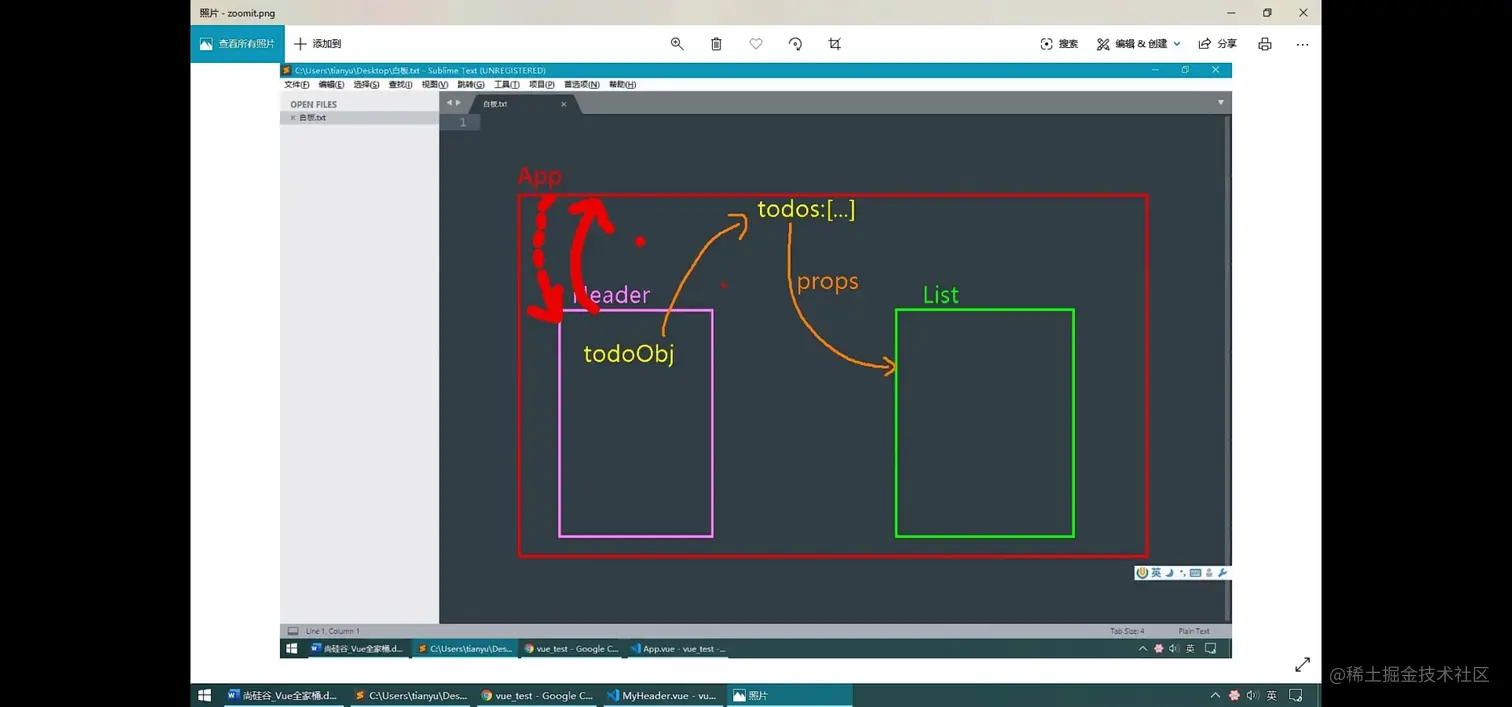Viewport: 1512px width, 707px height.
Task: Click the 搜索 search button
Action: tap(1059, 44)
